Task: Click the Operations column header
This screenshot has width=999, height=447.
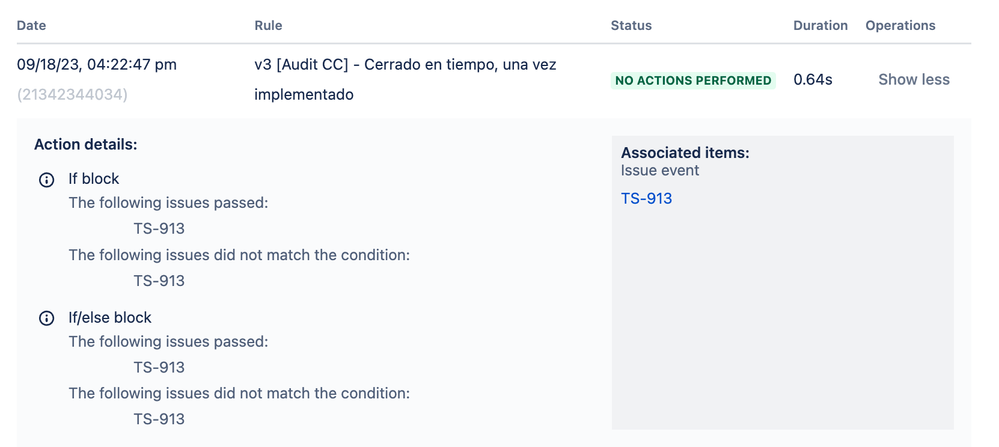Action: [x=900, y=25]
